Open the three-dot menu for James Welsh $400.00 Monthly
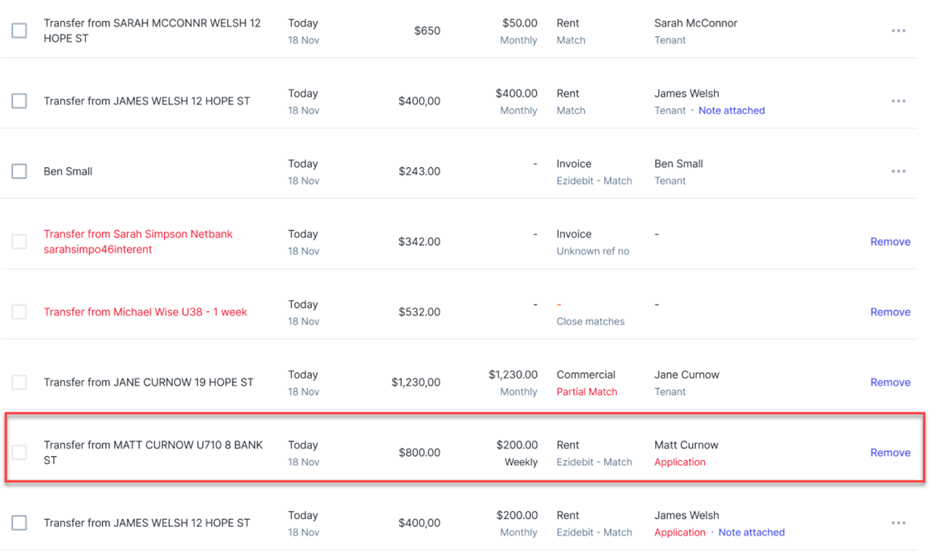 (898, 101)
